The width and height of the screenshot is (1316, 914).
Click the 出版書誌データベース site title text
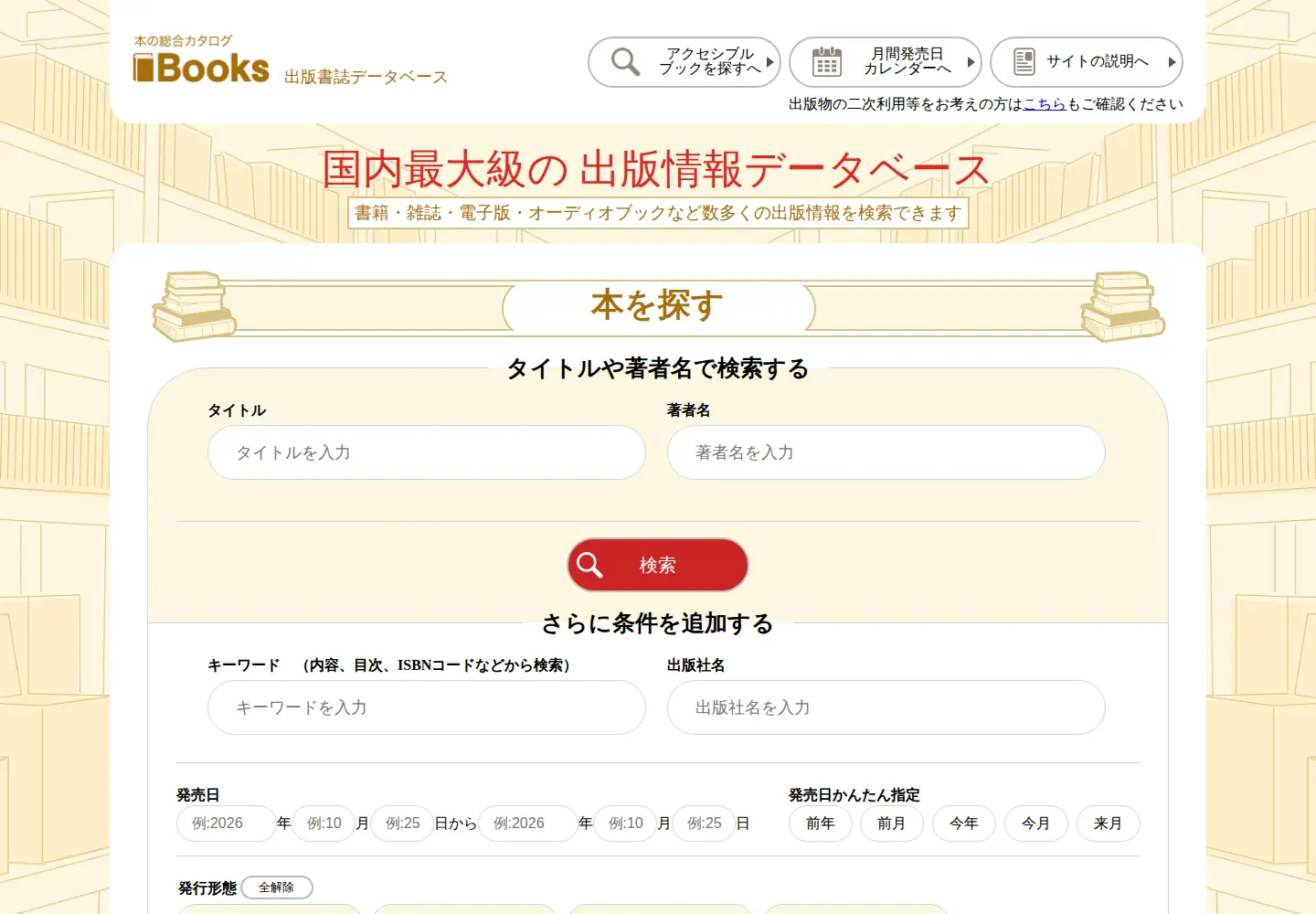[366, 77]
